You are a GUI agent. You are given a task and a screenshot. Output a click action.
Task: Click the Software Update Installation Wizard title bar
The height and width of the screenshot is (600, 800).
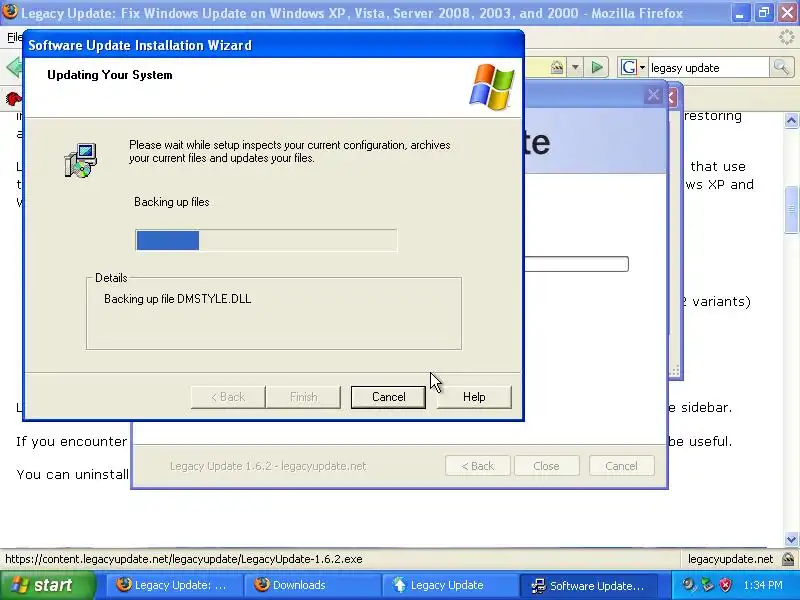(273, 45)
